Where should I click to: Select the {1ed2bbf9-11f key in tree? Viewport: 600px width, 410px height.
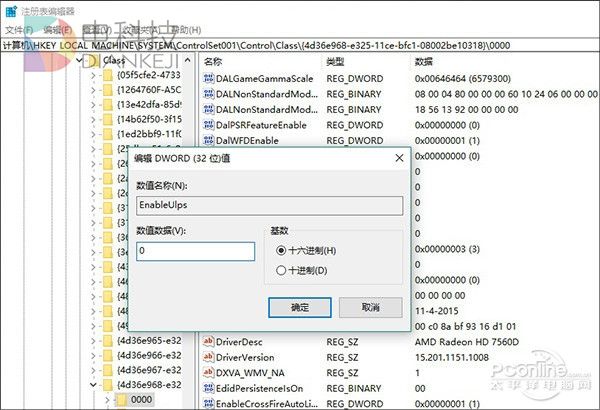tap(149, 134)
